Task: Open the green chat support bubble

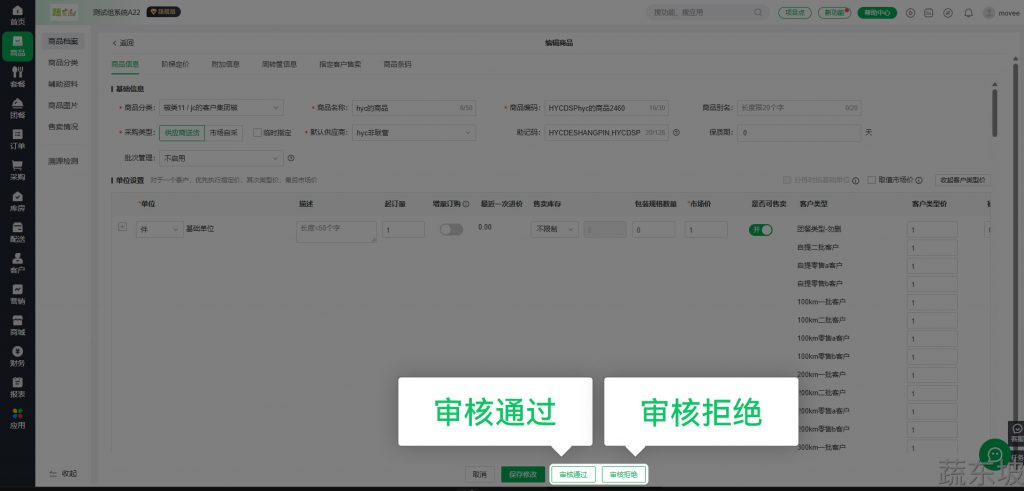Action: (x=994, y=454)
